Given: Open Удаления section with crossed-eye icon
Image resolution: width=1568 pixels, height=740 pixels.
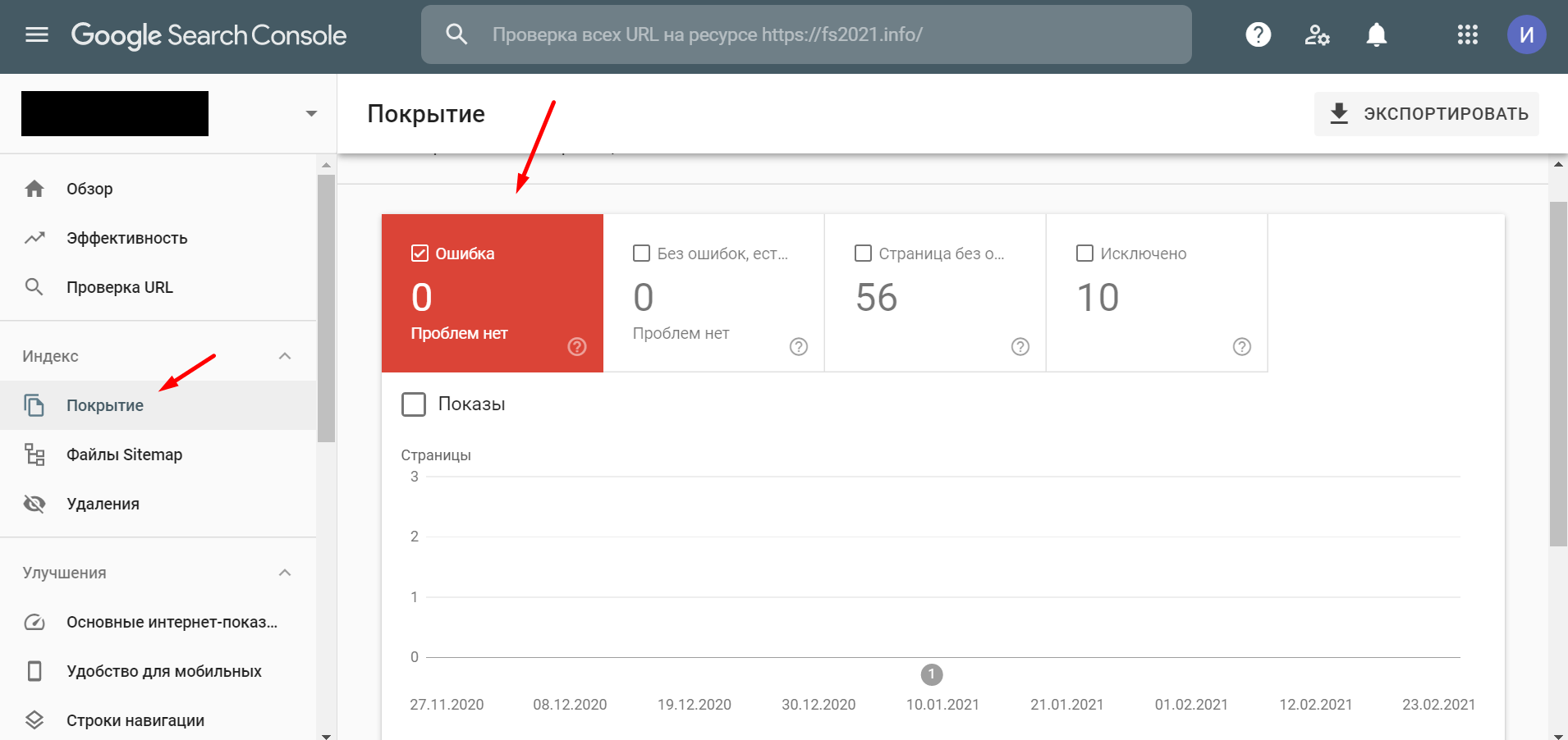Looking at the screenshot, I should tap(103, 503).
